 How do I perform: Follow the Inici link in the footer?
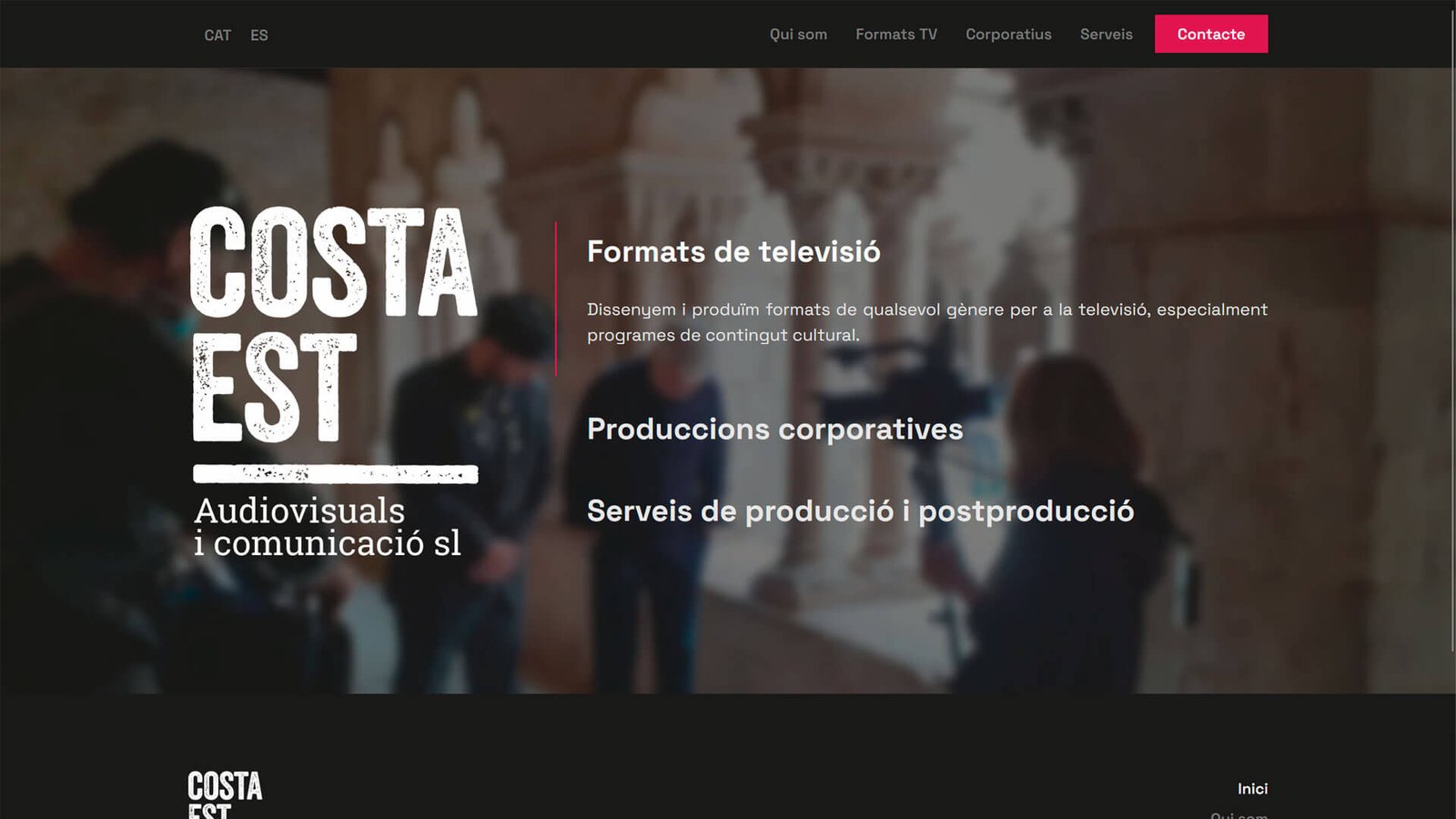click(x=1252, y=789)
